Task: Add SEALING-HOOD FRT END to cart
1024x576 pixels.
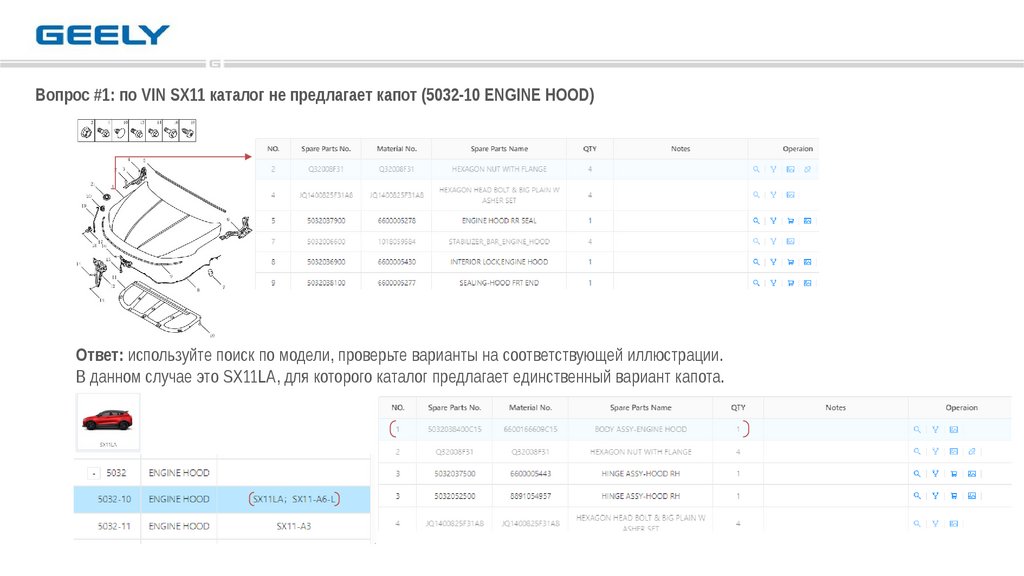Action: [x=790, y=283]
